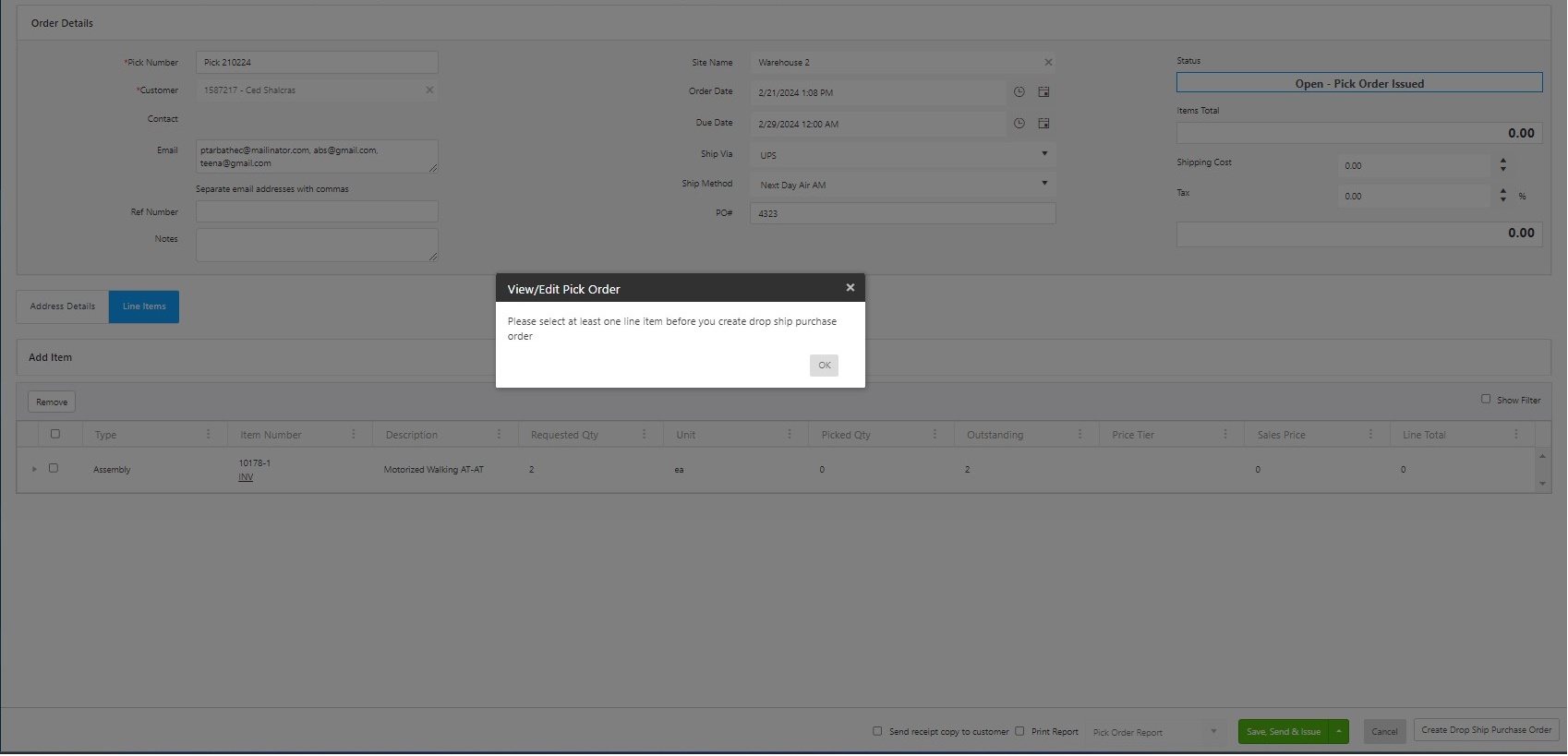
Task: Increase the Shipping Cost with up arrow
Action: (x=1503, y=161)
